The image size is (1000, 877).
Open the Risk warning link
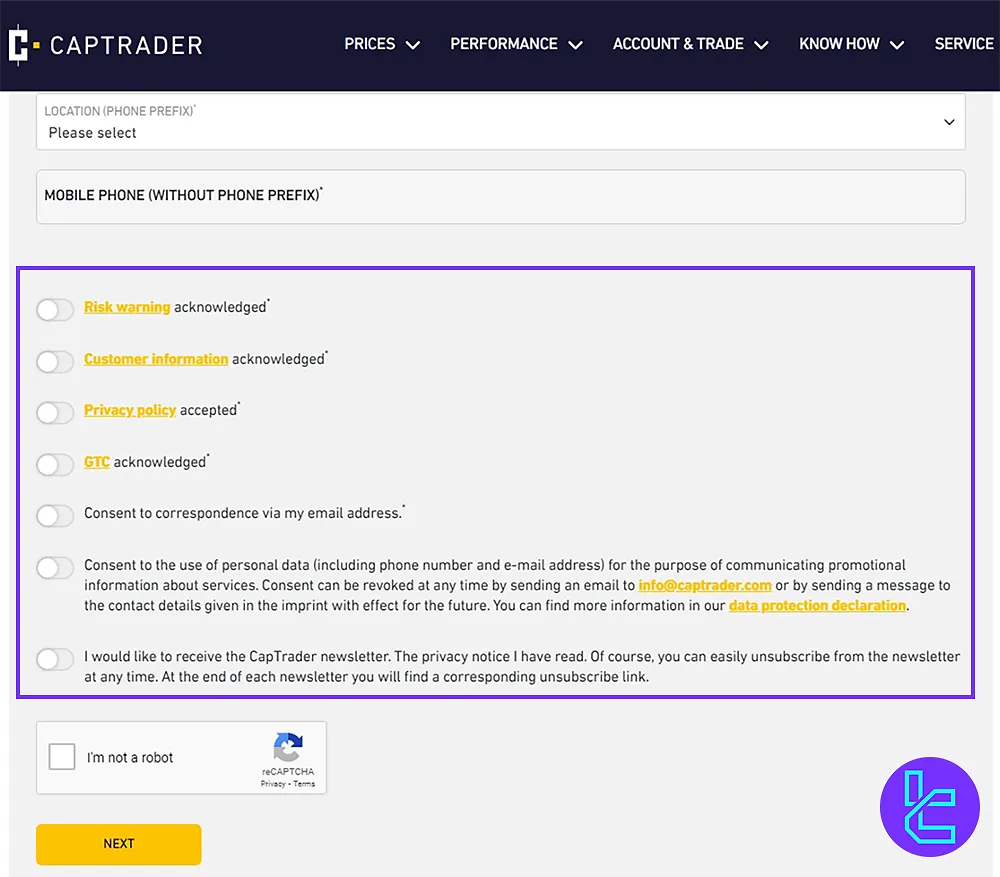127,307
